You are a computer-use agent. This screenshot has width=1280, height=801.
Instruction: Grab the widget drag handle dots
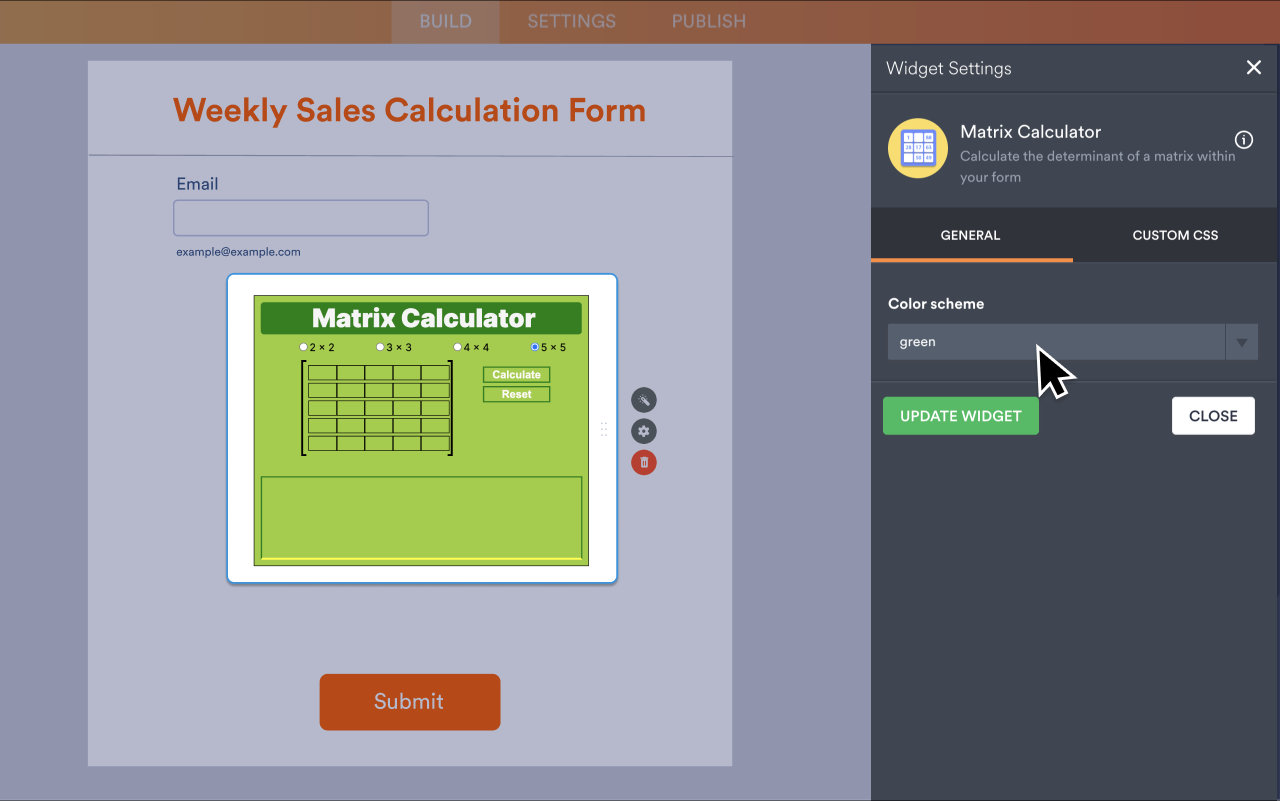click(x=604, y=429)
